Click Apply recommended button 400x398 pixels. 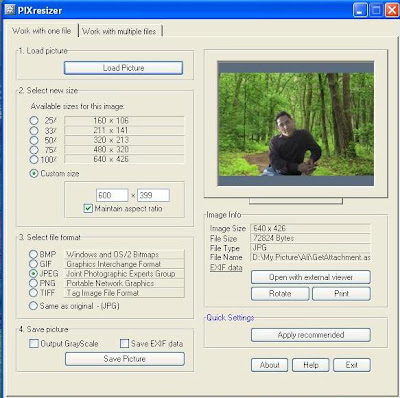click(311, 335)
